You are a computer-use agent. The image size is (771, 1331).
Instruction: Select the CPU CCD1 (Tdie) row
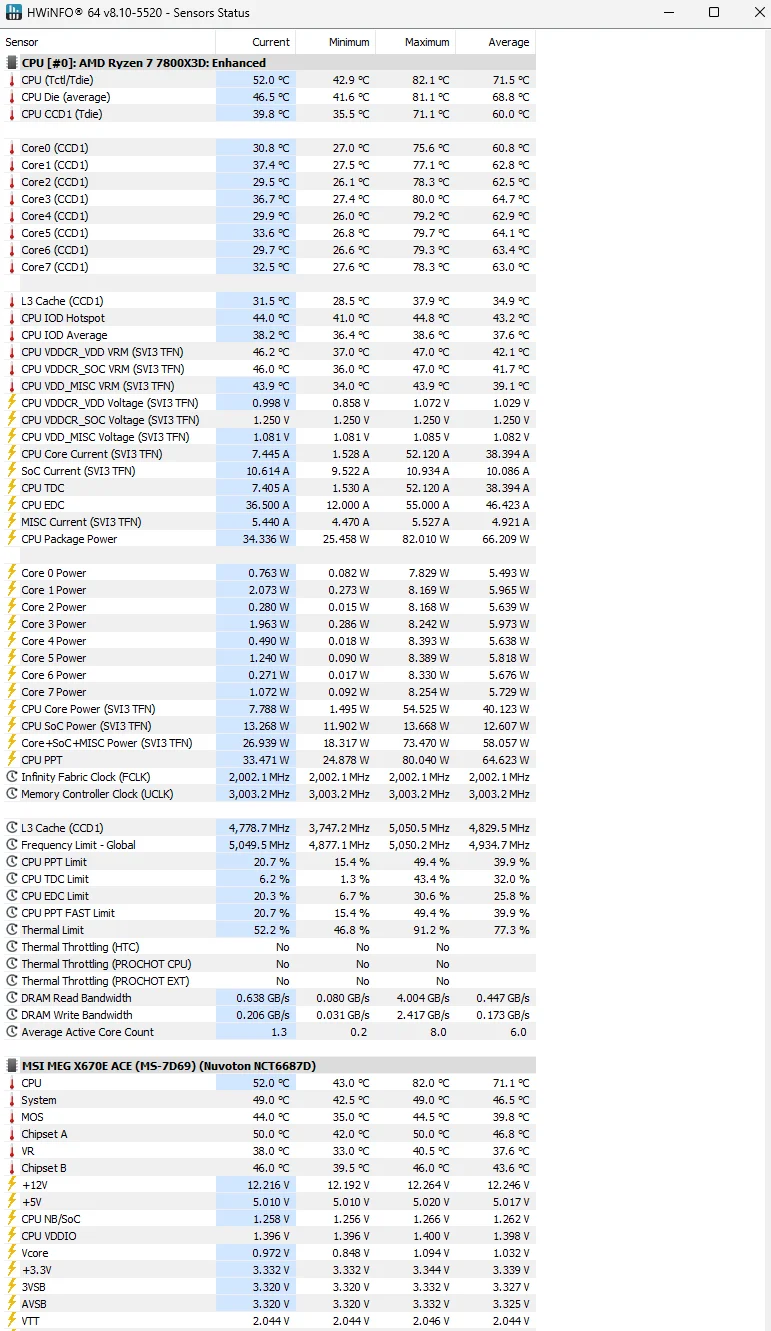(268, 114)
